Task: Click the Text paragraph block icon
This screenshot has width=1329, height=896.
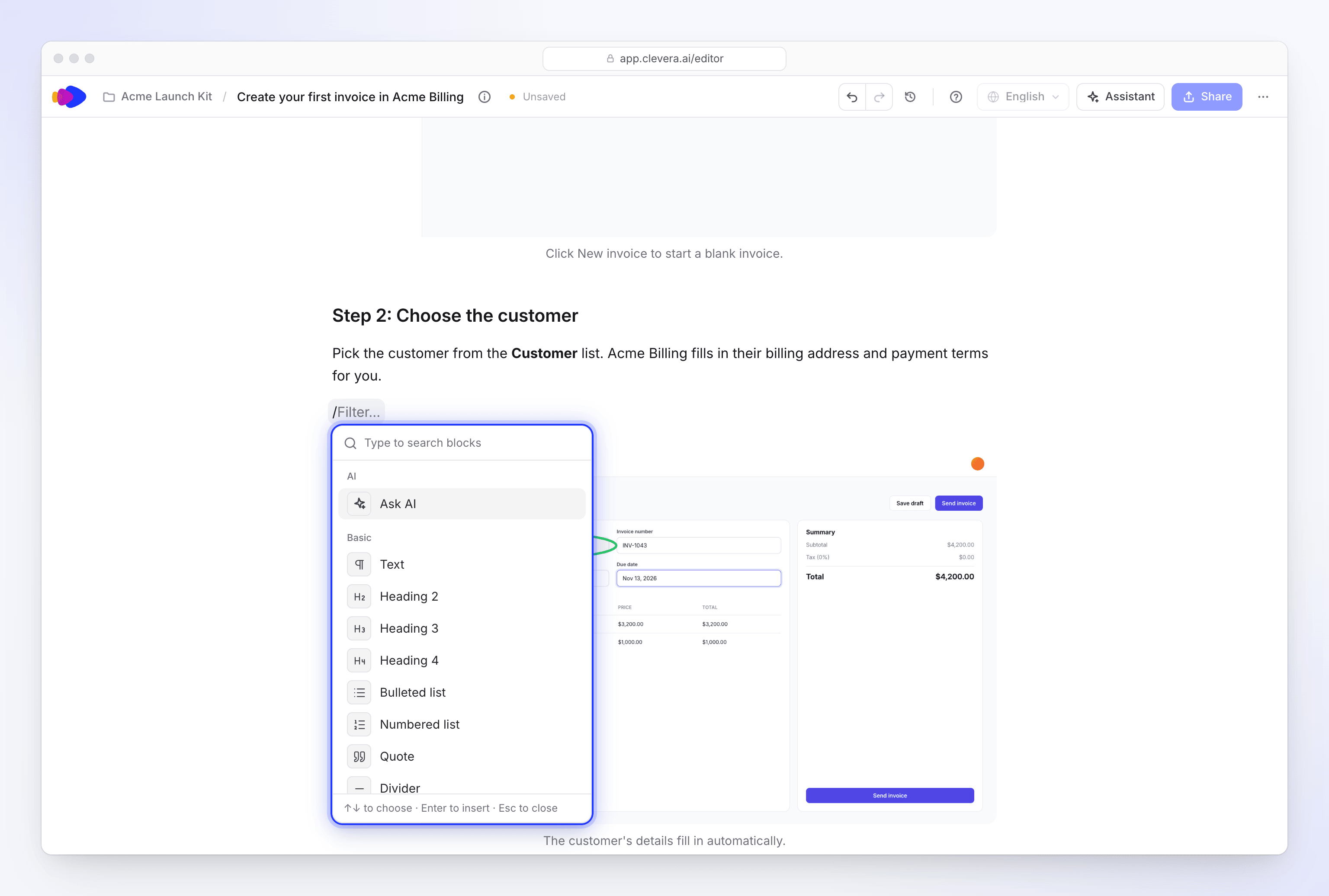Action: (x=359, y=565)
